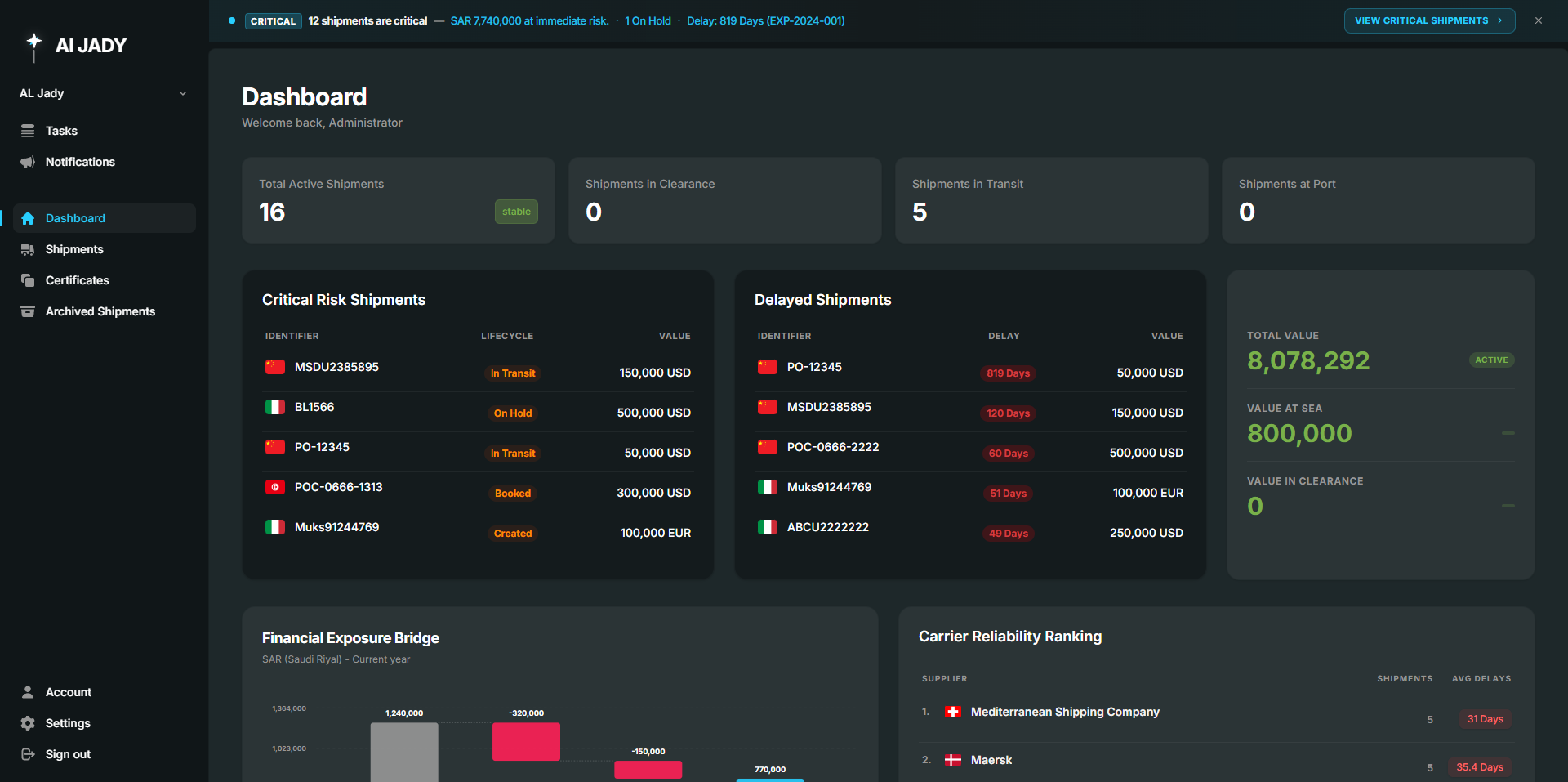Screen dimensions: 1568x782
Task: Click the 35.4 Days average delay badge
Action: (1479, 767)
